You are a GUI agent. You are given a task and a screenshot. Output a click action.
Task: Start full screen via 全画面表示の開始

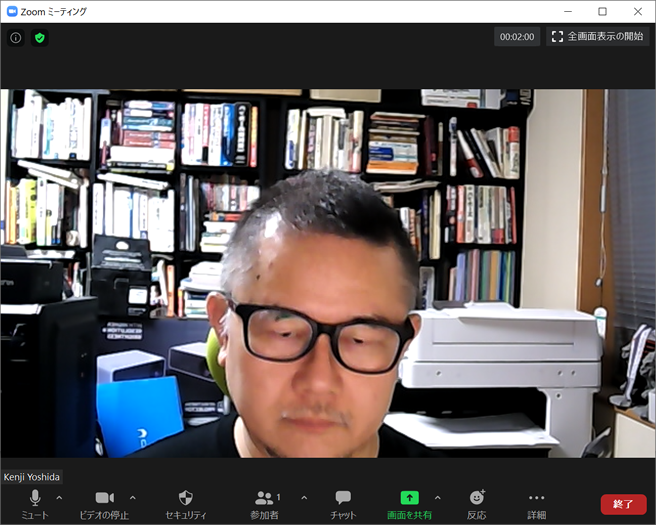pyautogui.click(x=598, y=36)
